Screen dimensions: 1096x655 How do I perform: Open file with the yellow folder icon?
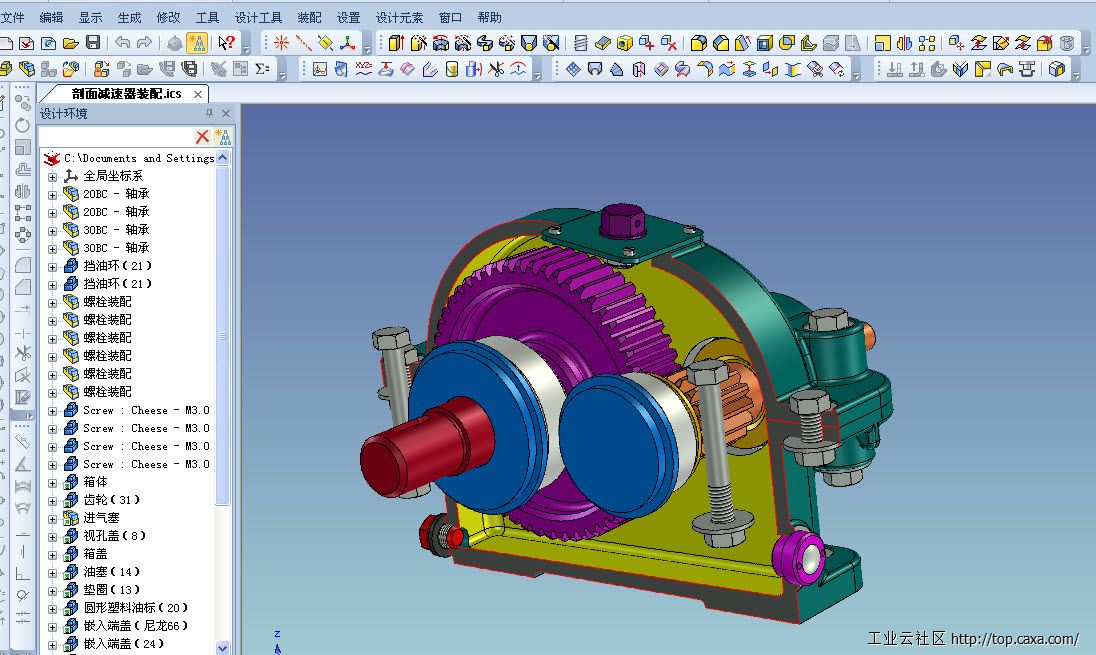[x=70, y=43]
